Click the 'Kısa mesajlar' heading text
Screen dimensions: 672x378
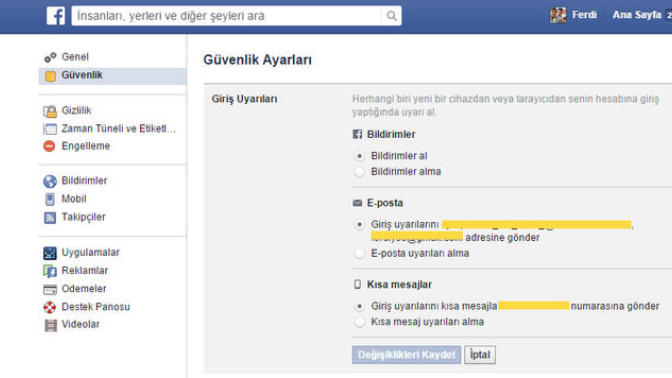click(399, 285)
